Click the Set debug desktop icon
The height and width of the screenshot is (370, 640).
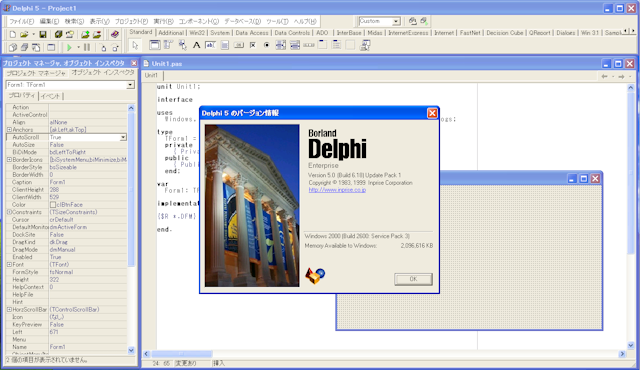point(424,21)
